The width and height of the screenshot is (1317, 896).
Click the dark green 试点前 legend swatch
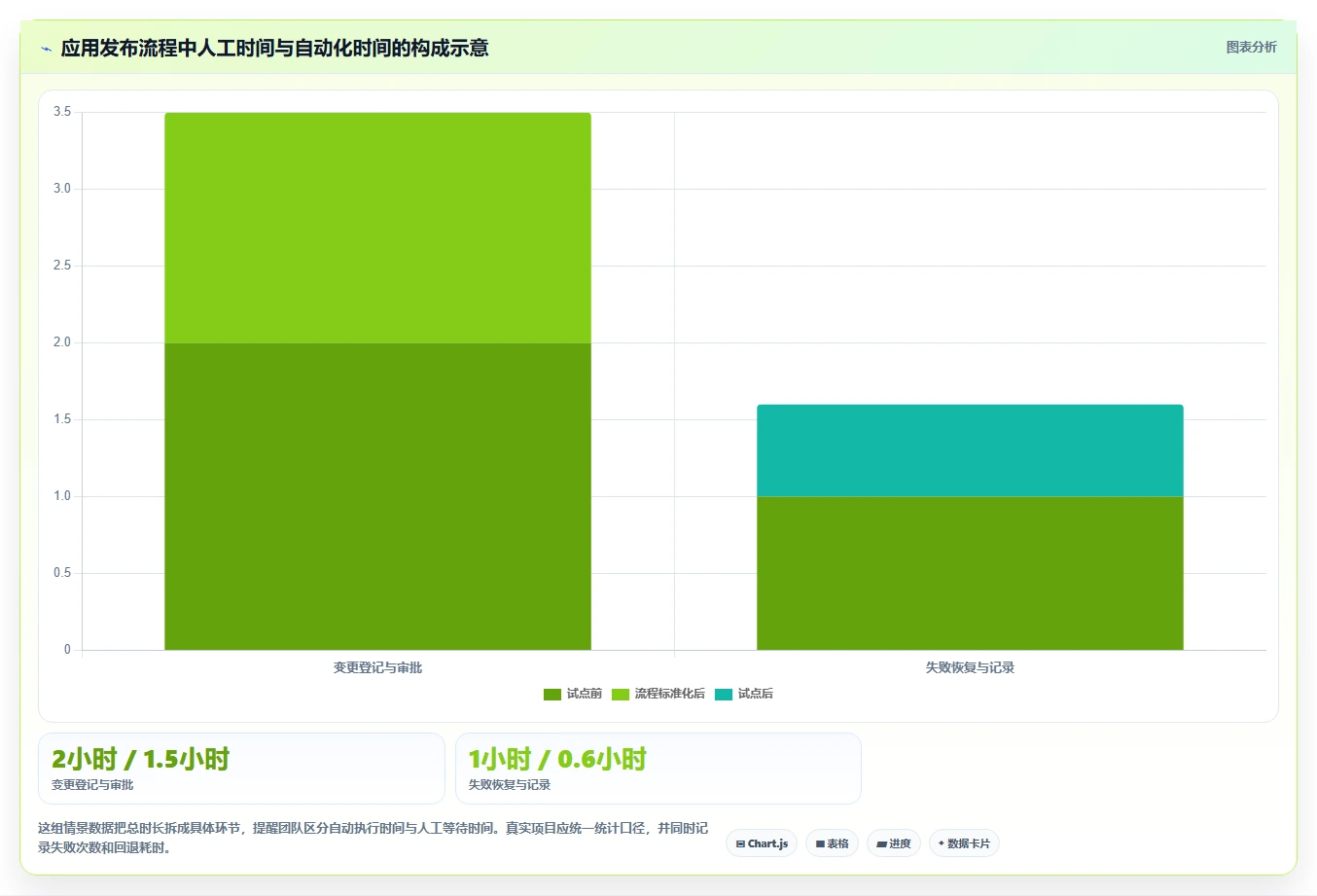click(x=552, y=694)
